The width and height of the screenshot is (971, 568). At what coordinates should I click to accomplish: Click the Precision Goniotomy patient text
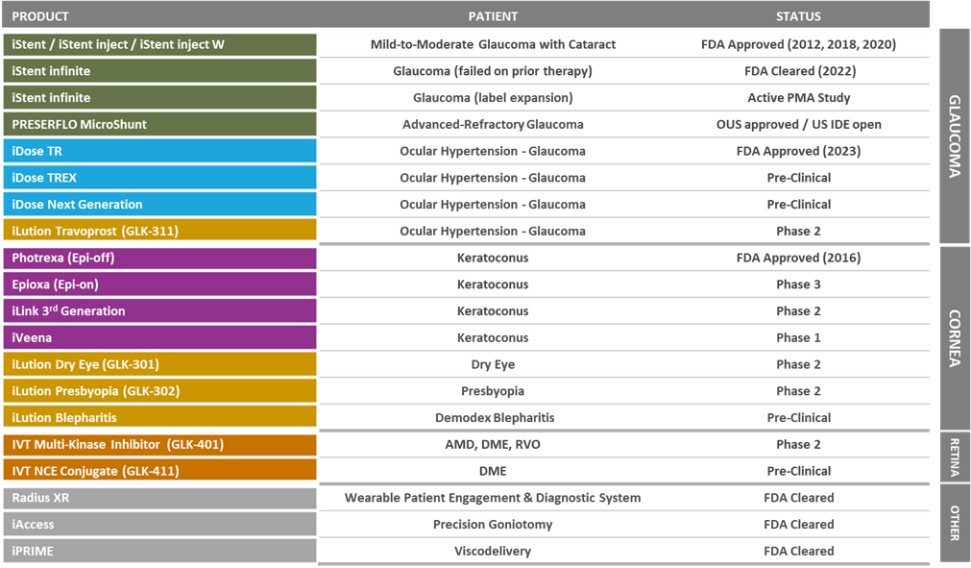point(493,524)
